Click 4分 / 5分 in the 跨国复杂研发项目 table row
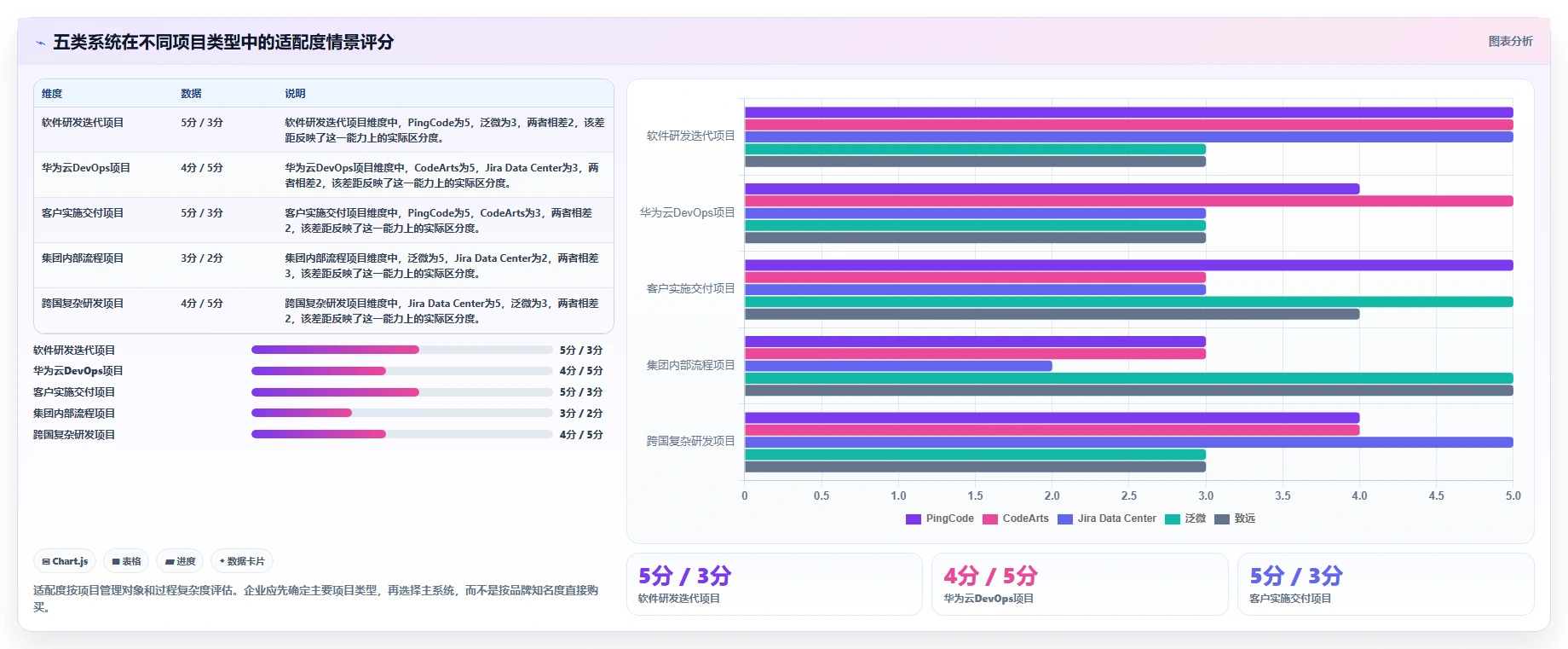The image size is (1568, 649). click(202, 304)
